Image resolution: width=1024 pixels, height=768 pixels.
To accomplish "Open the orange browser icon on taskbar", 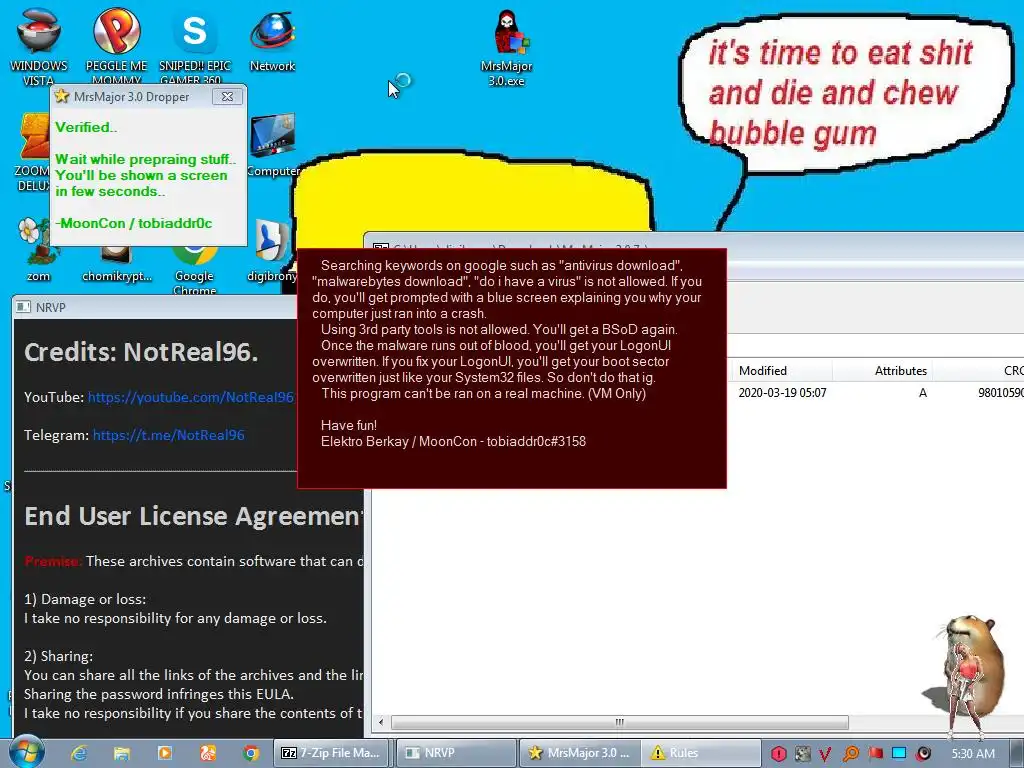I will [x=208, y=753].
